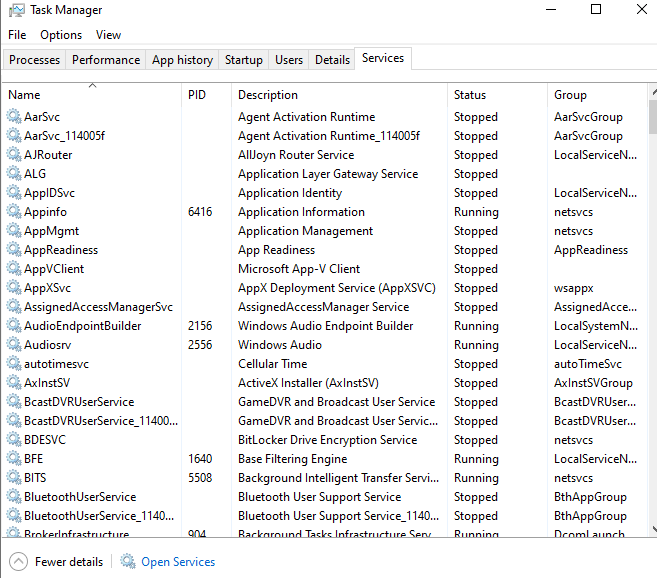This screenshot has height=578, width=657.
Task: Select the AxInstSV service icon
Action: click(14, 382)
